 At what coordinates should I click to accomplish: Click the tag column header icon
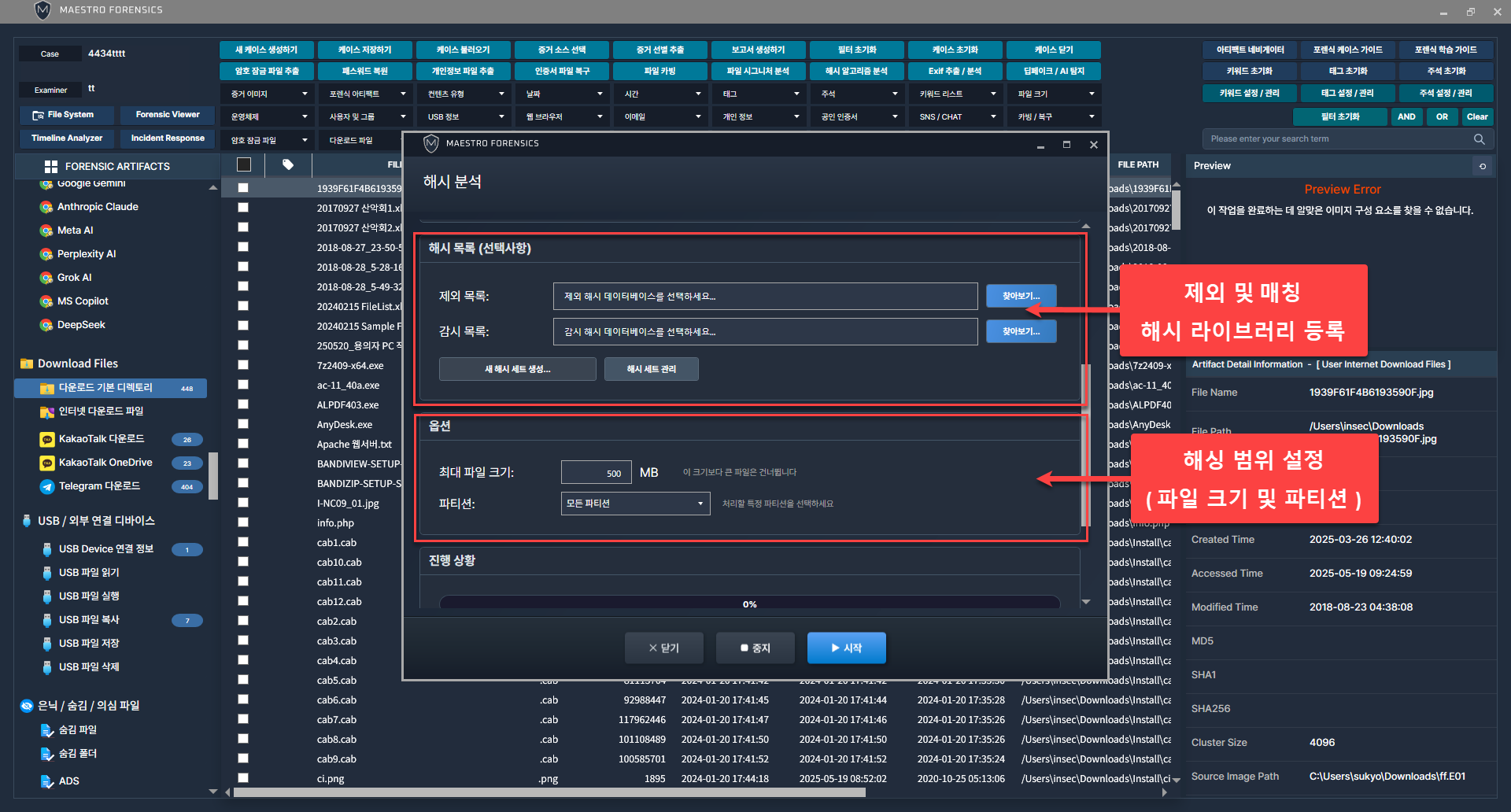tap(288, 164)
